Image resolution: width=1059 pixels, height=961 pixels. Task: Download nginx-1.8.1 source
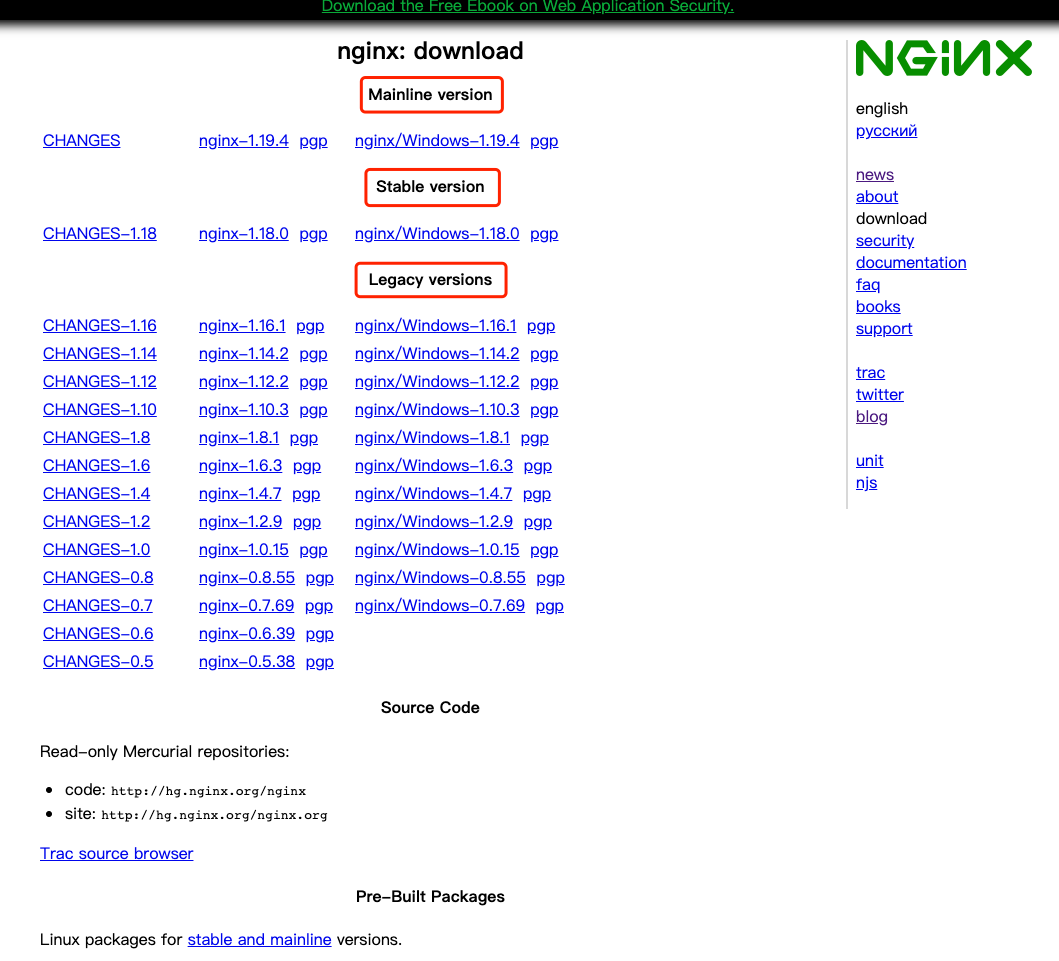(x=239, y=438)
